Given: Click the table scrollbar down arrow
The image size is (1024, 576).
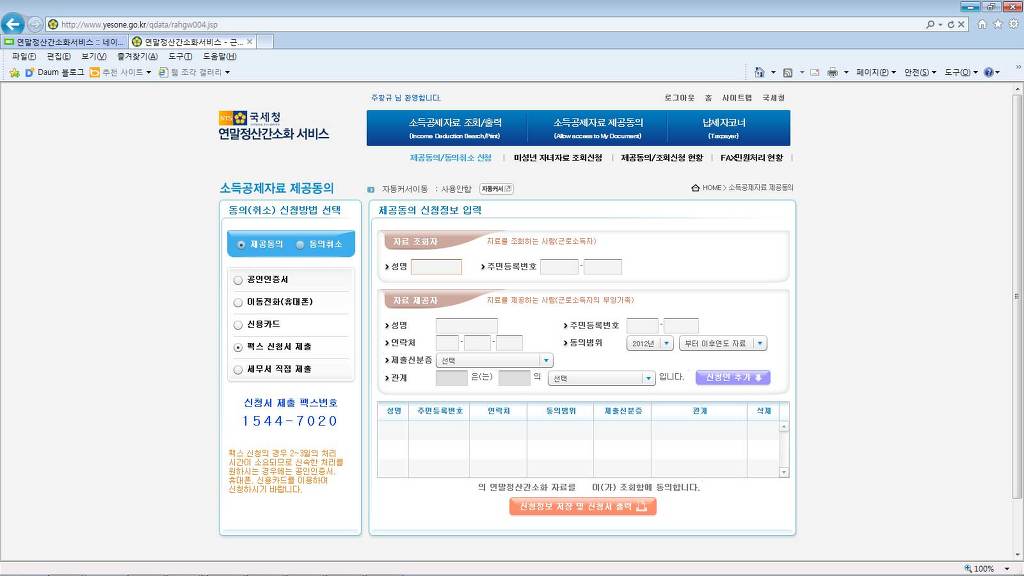Looking at the screenshot, I should 784,472.
